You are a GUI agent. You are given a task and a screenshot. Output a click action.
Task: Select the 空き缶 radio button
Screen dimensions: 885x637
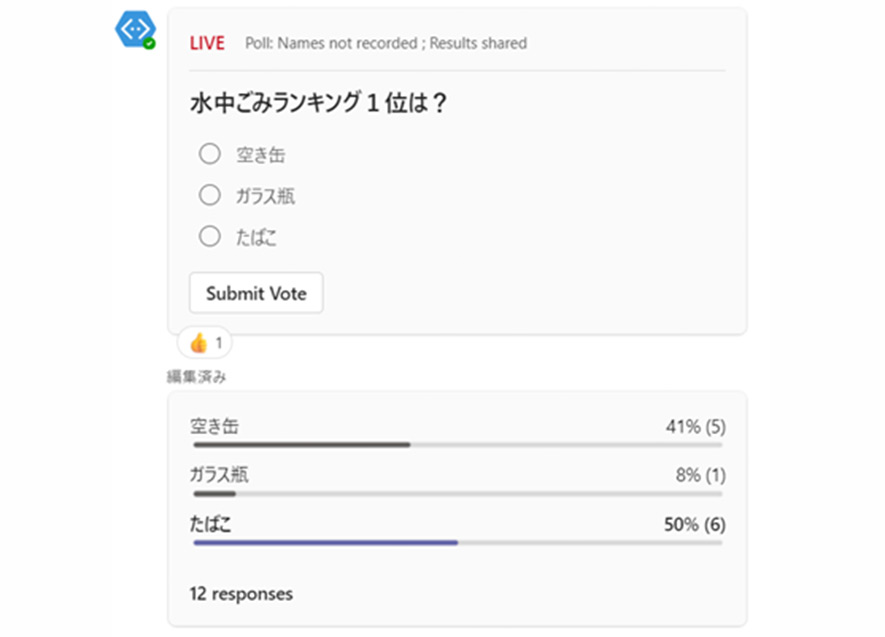[x=209, y=154]
